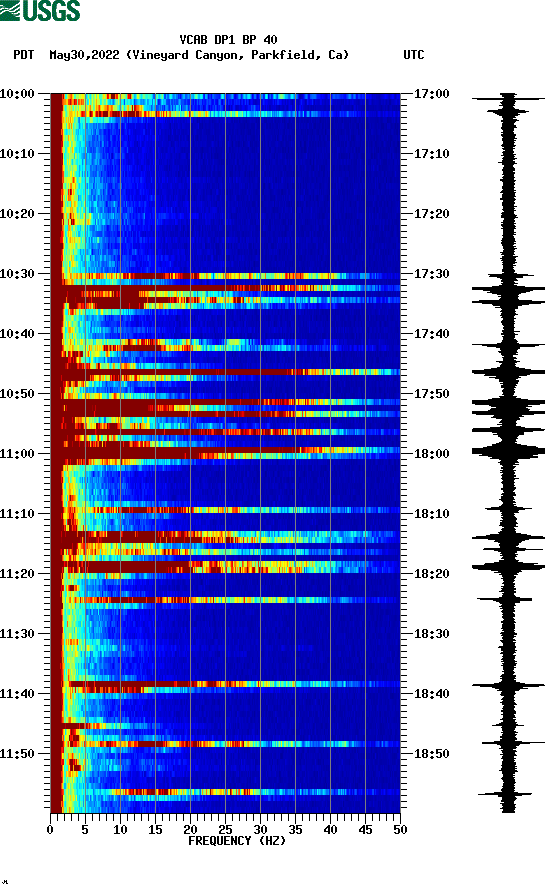
Task: Click the 35 Hz frequency axis tick label
Action: [295, 830]
